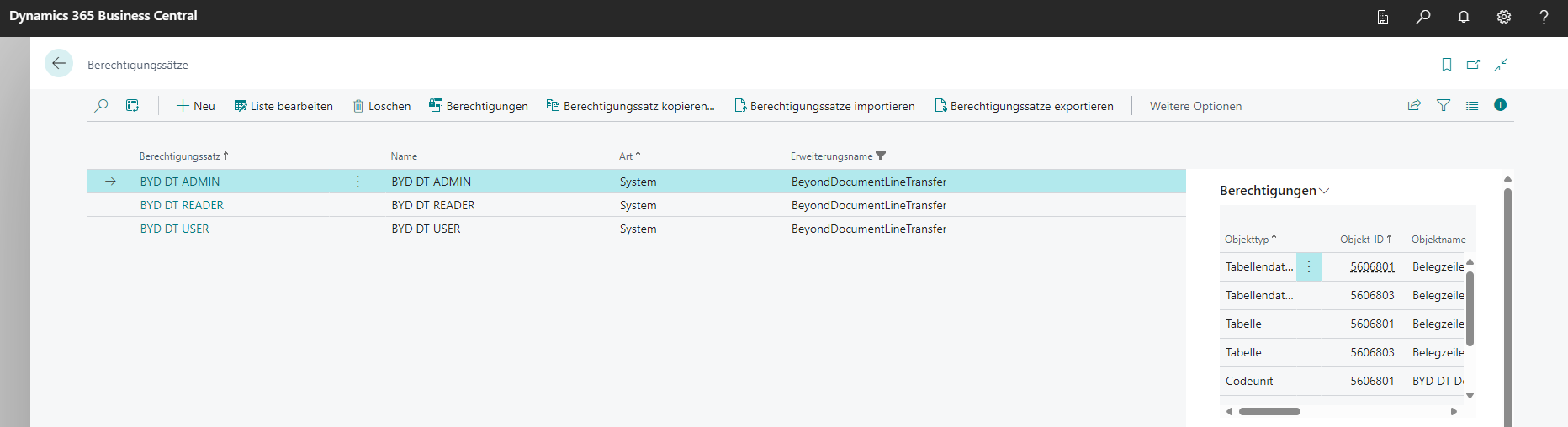This screenshot has width=1568, height=427.
Task: Open the search magnifier in top bar
Action: tap(1422, 17)
